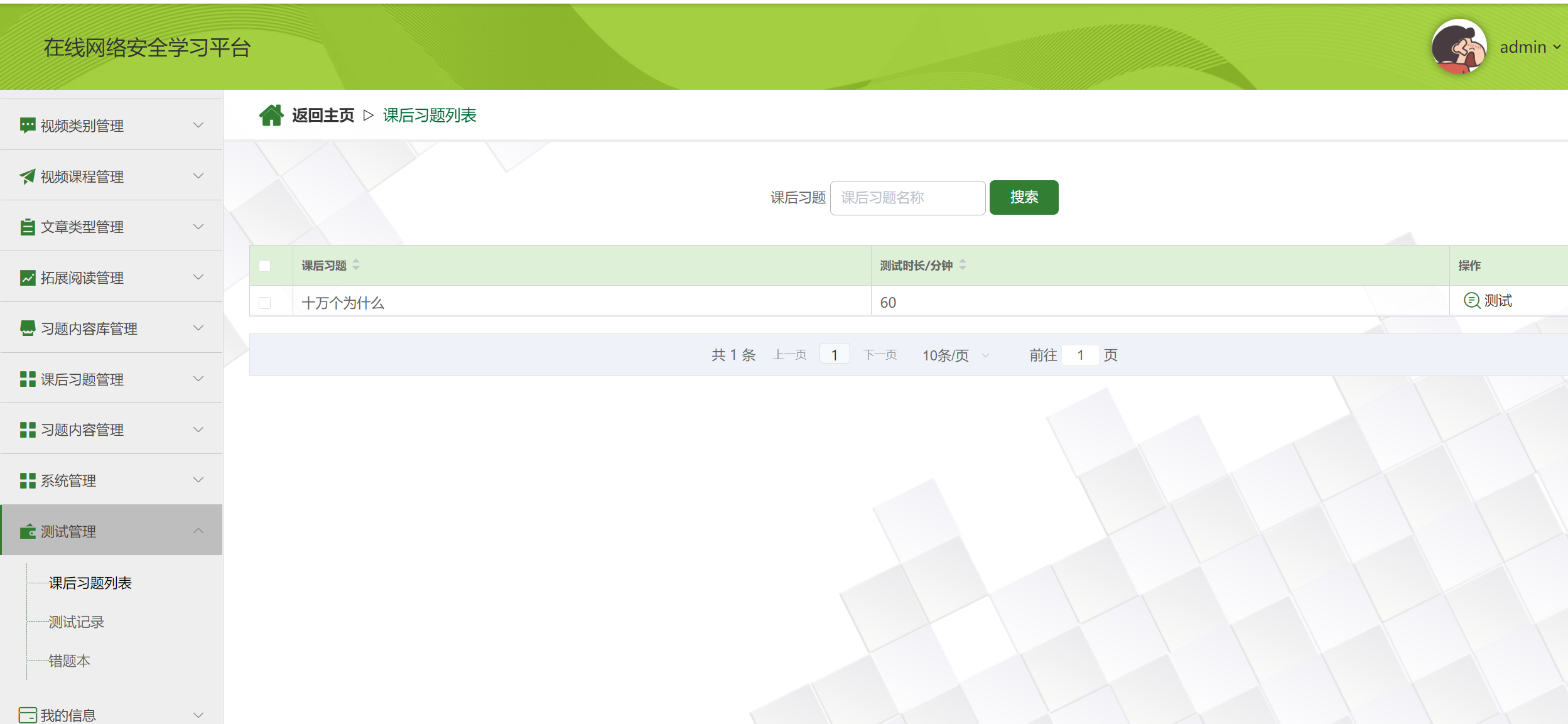Image resolution: width=1568 pixels, height=724 pixels.
Task: Expand the 系统管理 menu chevron
Action: pyautogui.click(x=198, y=480)
